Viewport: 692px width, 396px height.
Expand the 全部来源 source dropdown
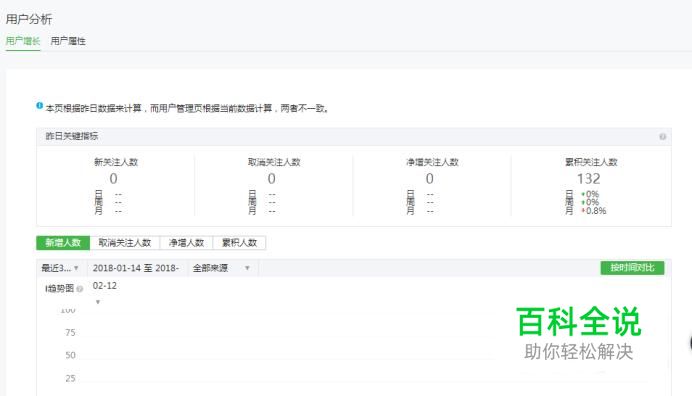click(222, 268)
